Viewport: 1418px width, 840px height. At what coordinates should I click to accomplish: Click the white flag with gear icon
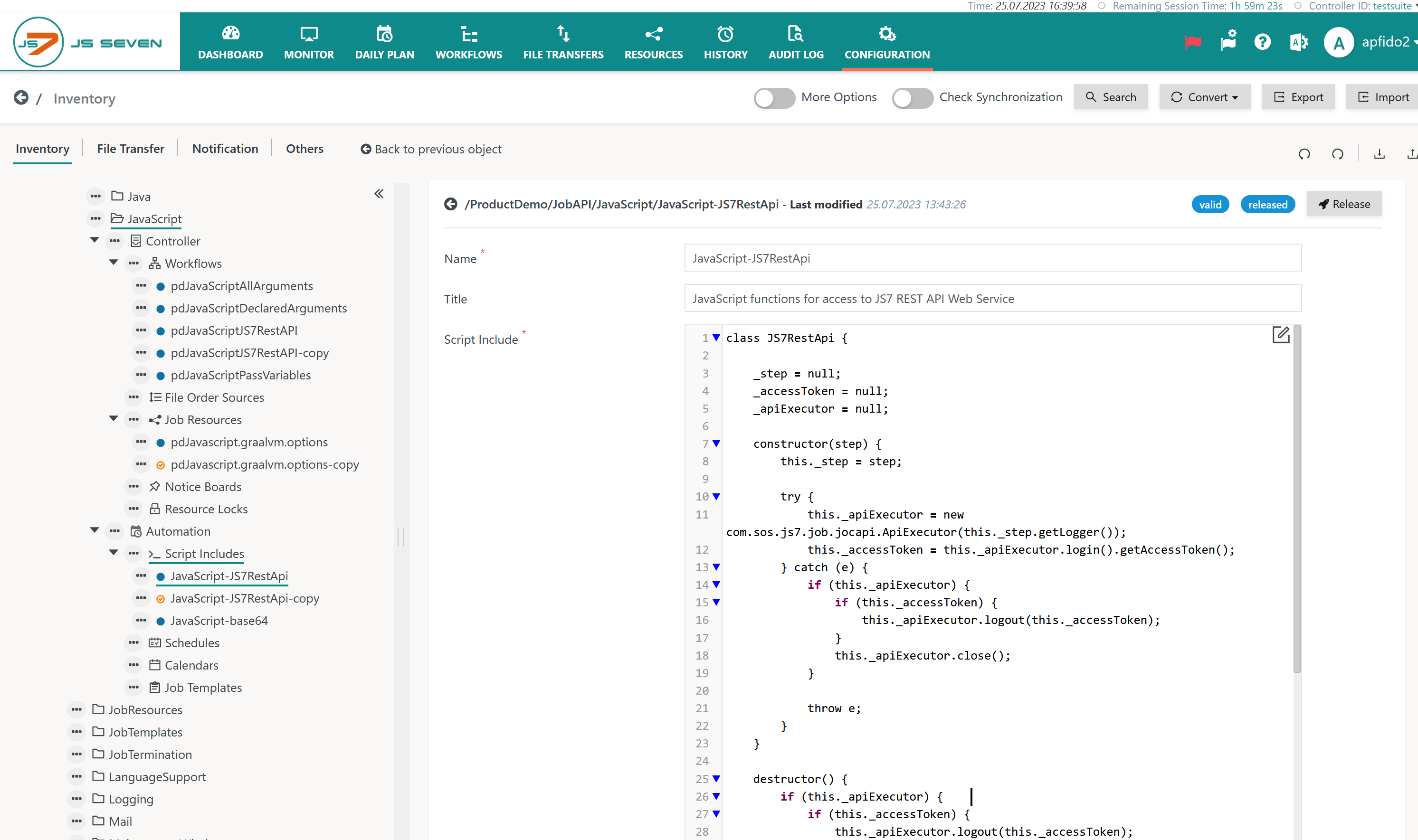coord(1228,41)
